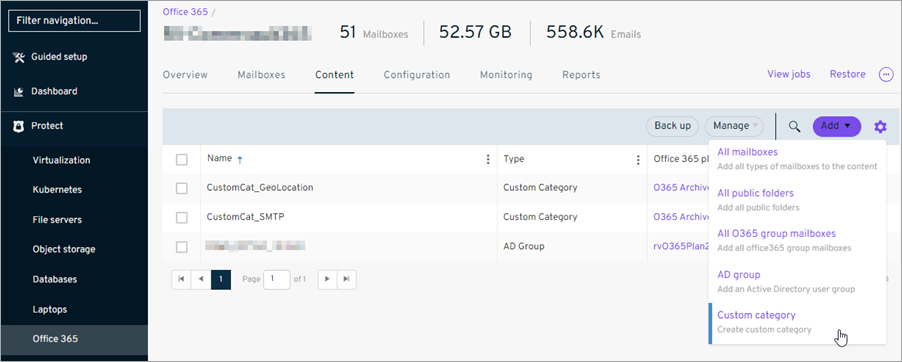Go to next page of table

[x=327, y=279]
